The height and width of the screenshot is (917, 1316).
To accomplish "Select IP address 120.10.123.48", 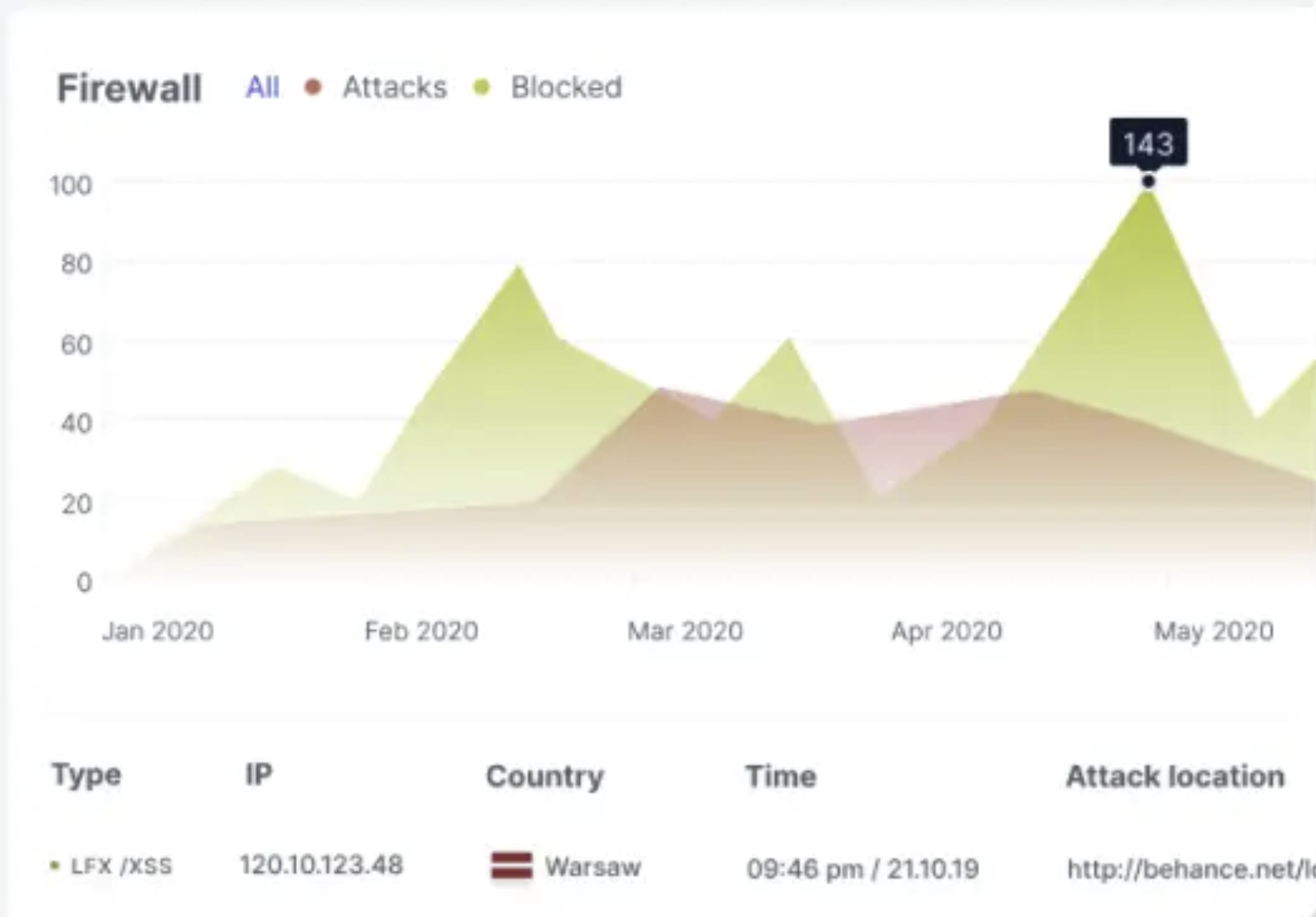I will pyautogui.click(x=321, y=865).
